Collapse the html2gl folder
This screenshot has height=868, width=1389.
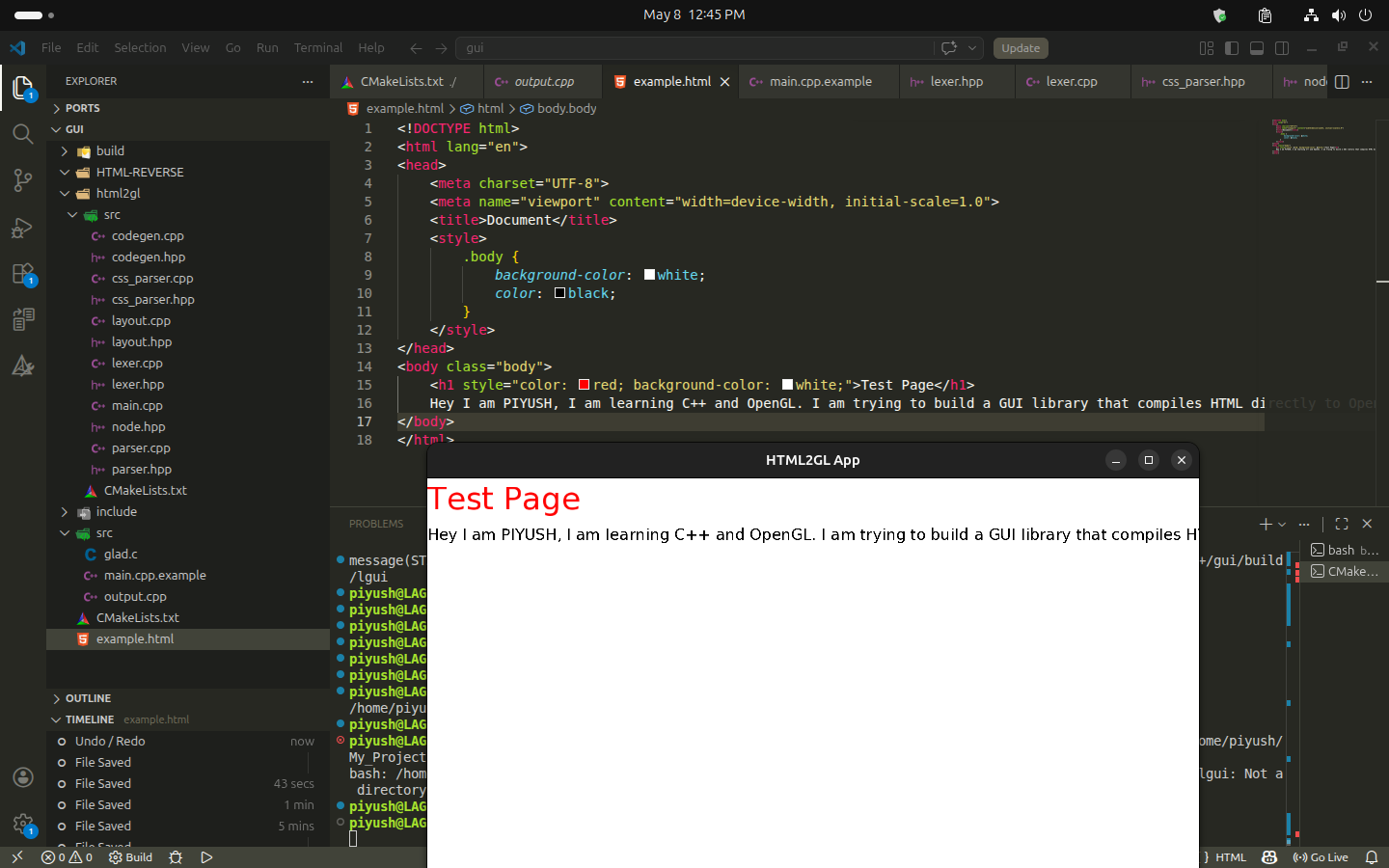tap(188, 193)
